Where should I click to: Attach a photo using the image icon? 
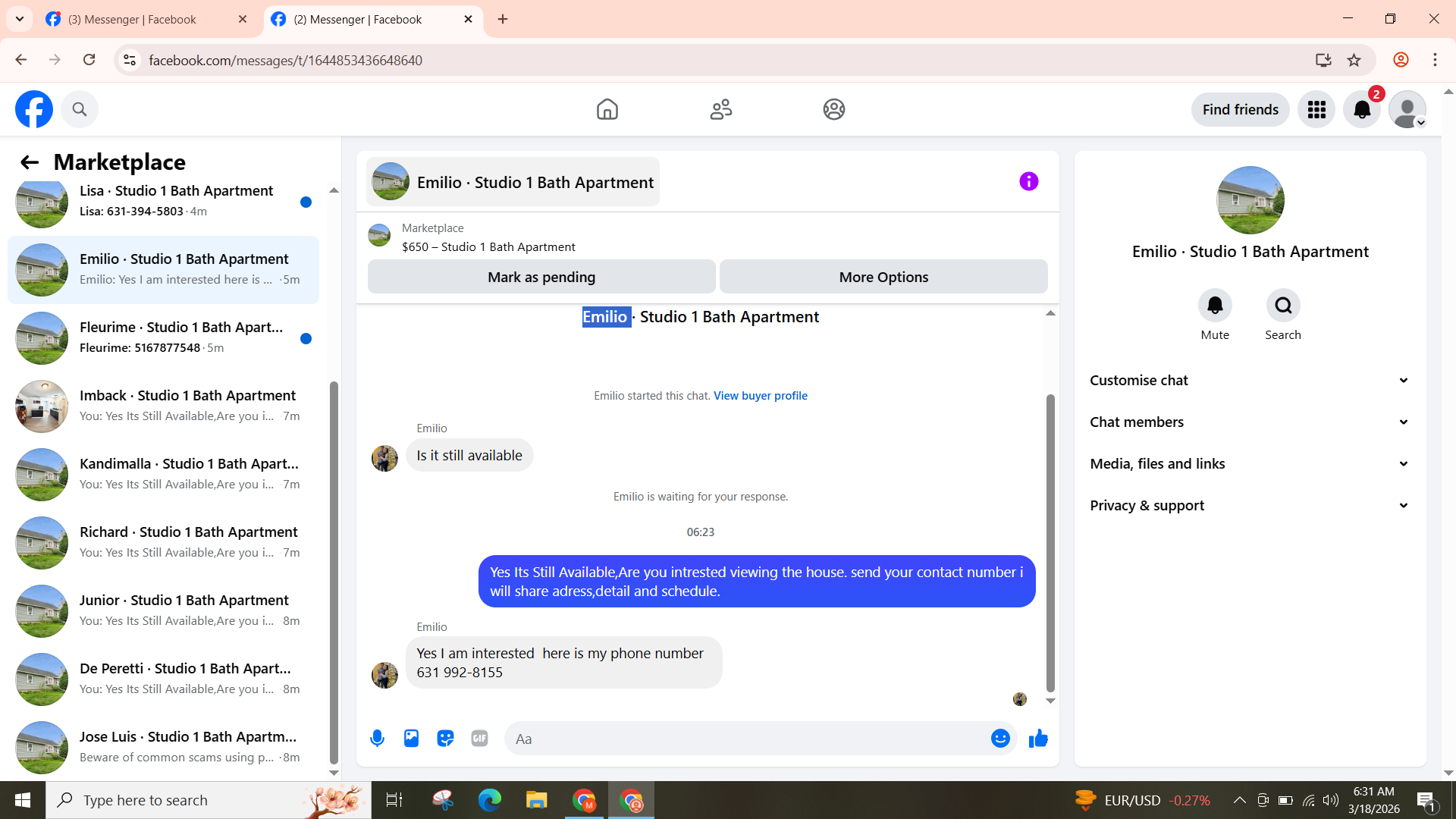(411, 739)
